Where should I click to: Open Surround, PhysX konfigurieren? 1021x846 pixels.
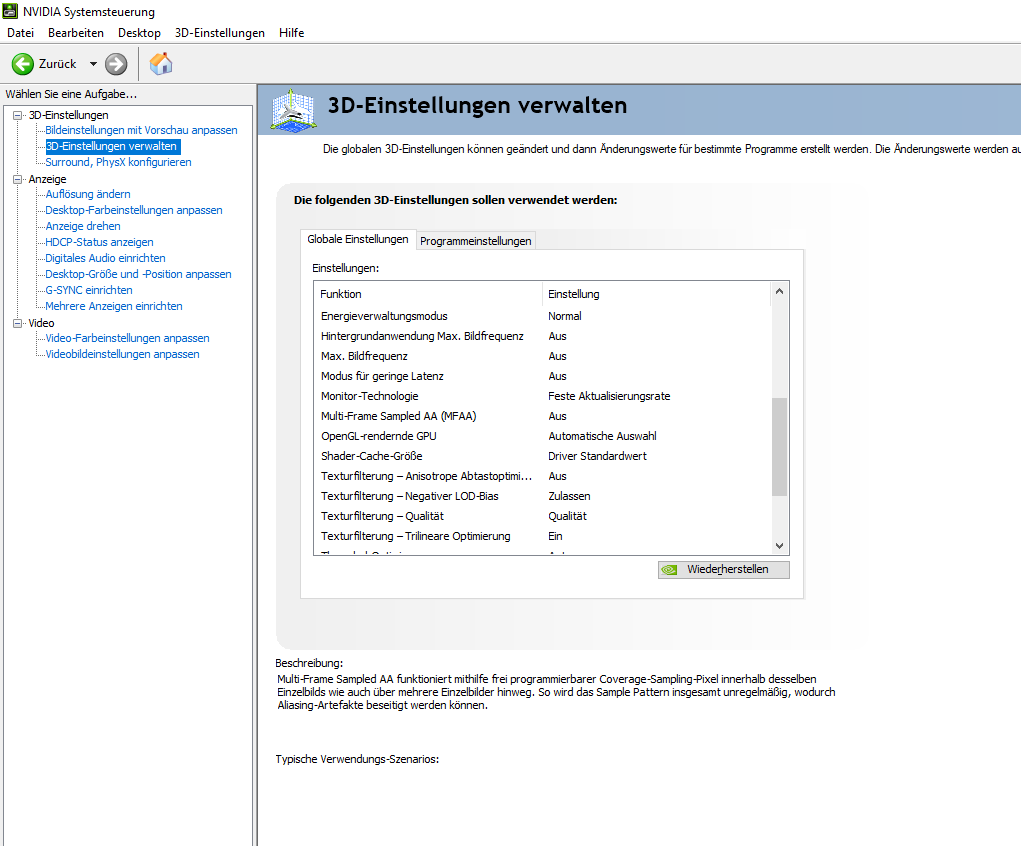coord(119,162)
